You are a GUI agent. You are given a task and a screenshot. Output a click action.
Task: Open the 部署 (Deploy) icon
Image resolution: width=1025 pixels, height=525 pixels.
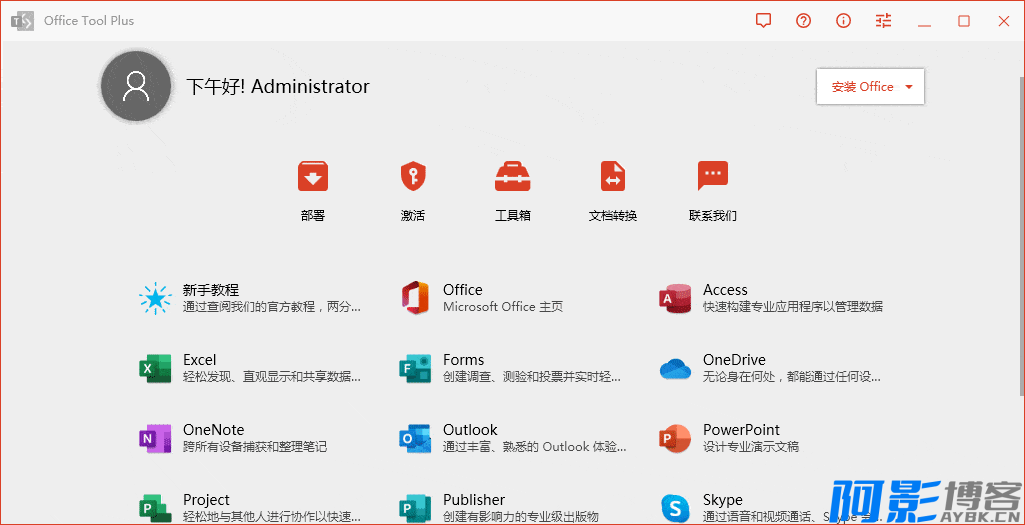(x=313, y=177)
